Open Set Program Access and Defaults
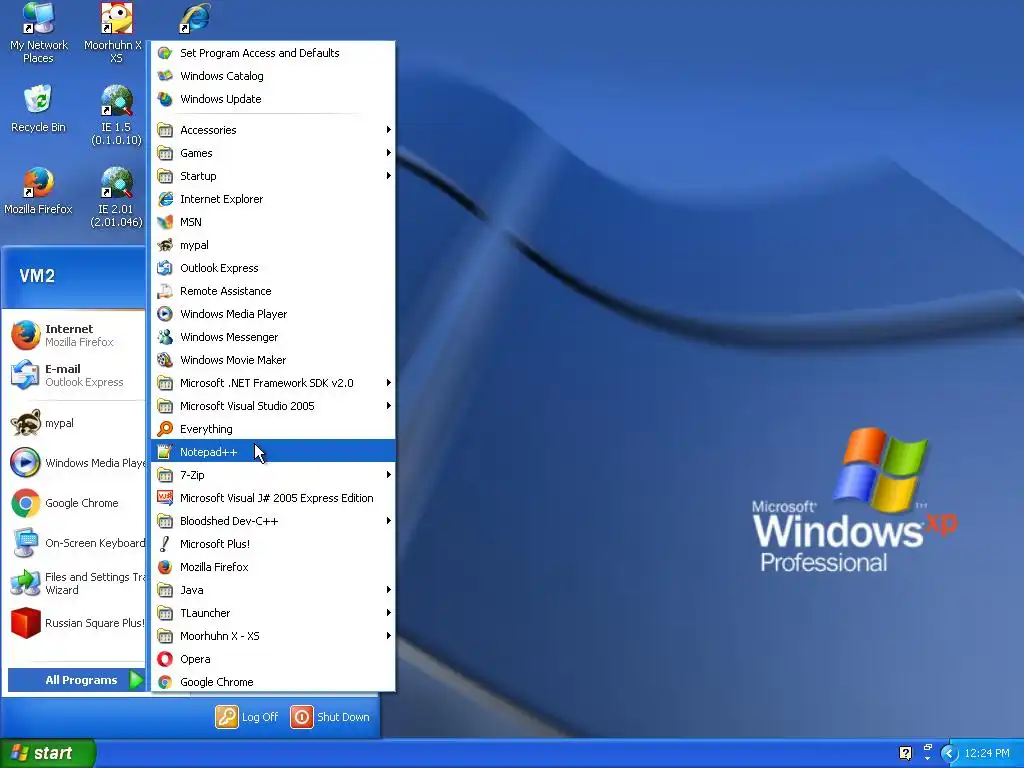Image resolution: width=1024 pixels, height=768 pixels. [273, 53]
